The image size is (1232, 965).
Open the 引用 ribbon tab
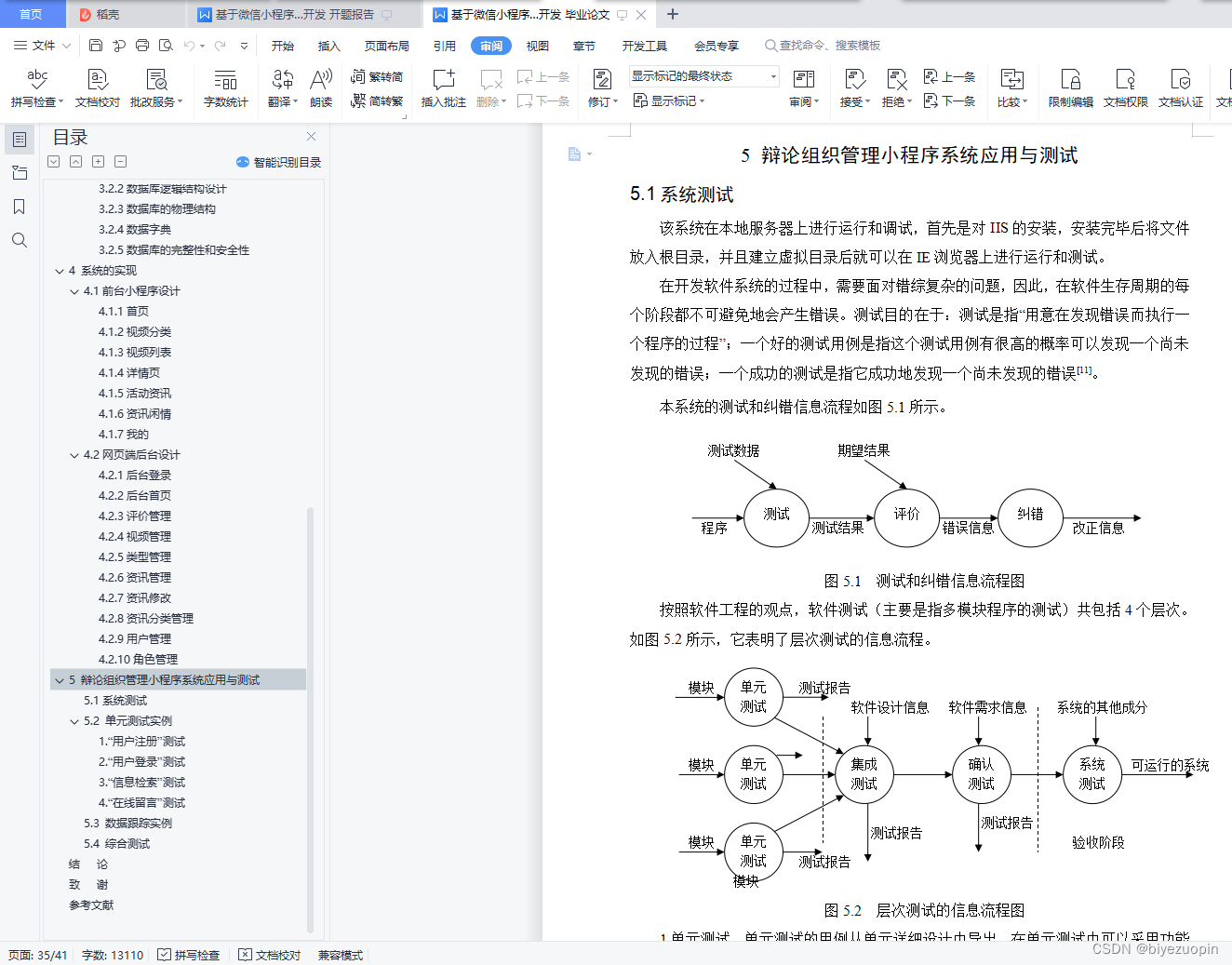(445, 46)
